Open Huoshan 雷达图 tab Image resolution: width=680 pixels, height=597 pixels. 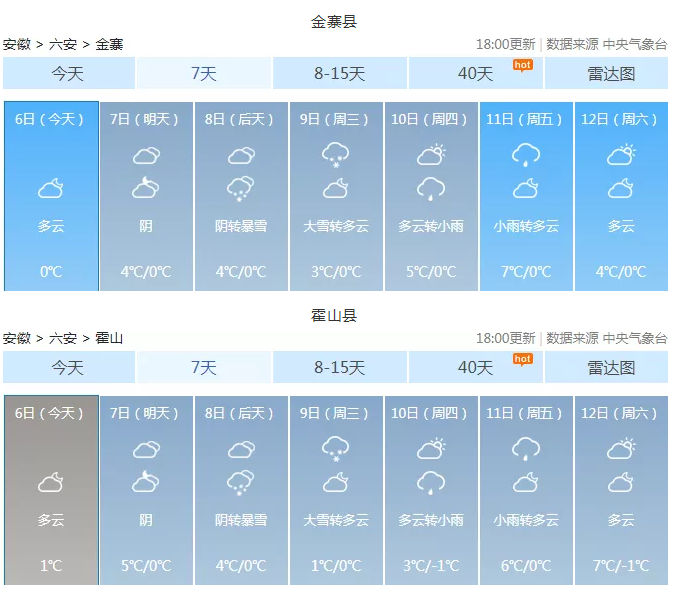point(611,367)
